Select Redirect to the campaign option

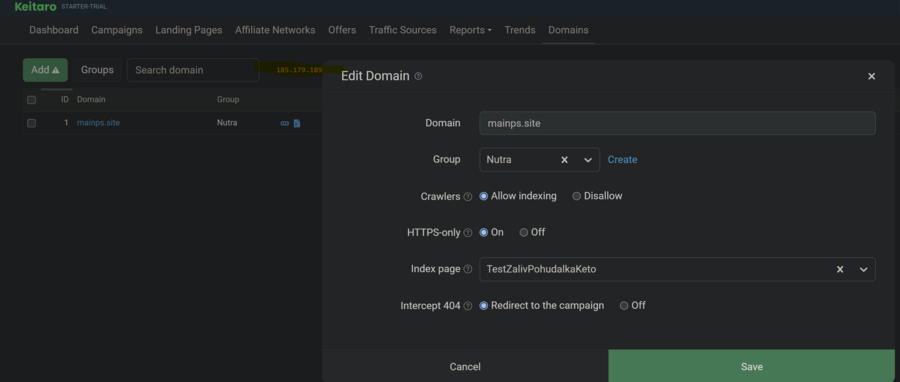tap(483, 306)
